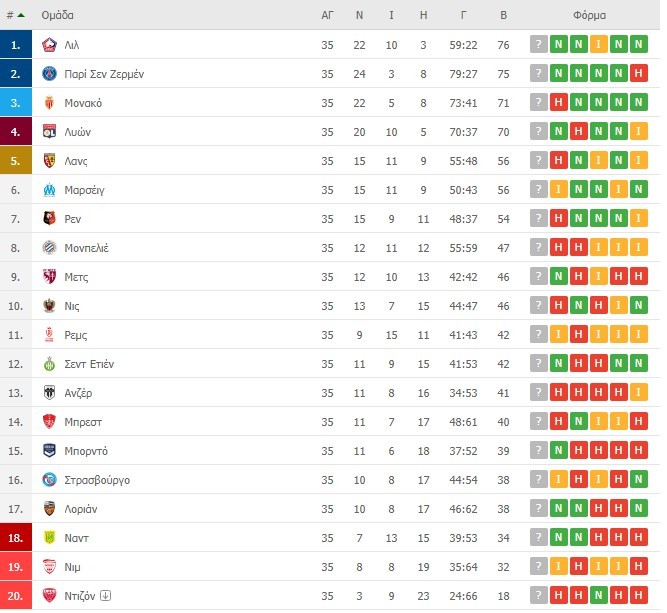Viewport: 667px width, 613px height.
Task: Open the Παρί Σεν Ζερμέν team link
Action: click(x=105, y=74)
